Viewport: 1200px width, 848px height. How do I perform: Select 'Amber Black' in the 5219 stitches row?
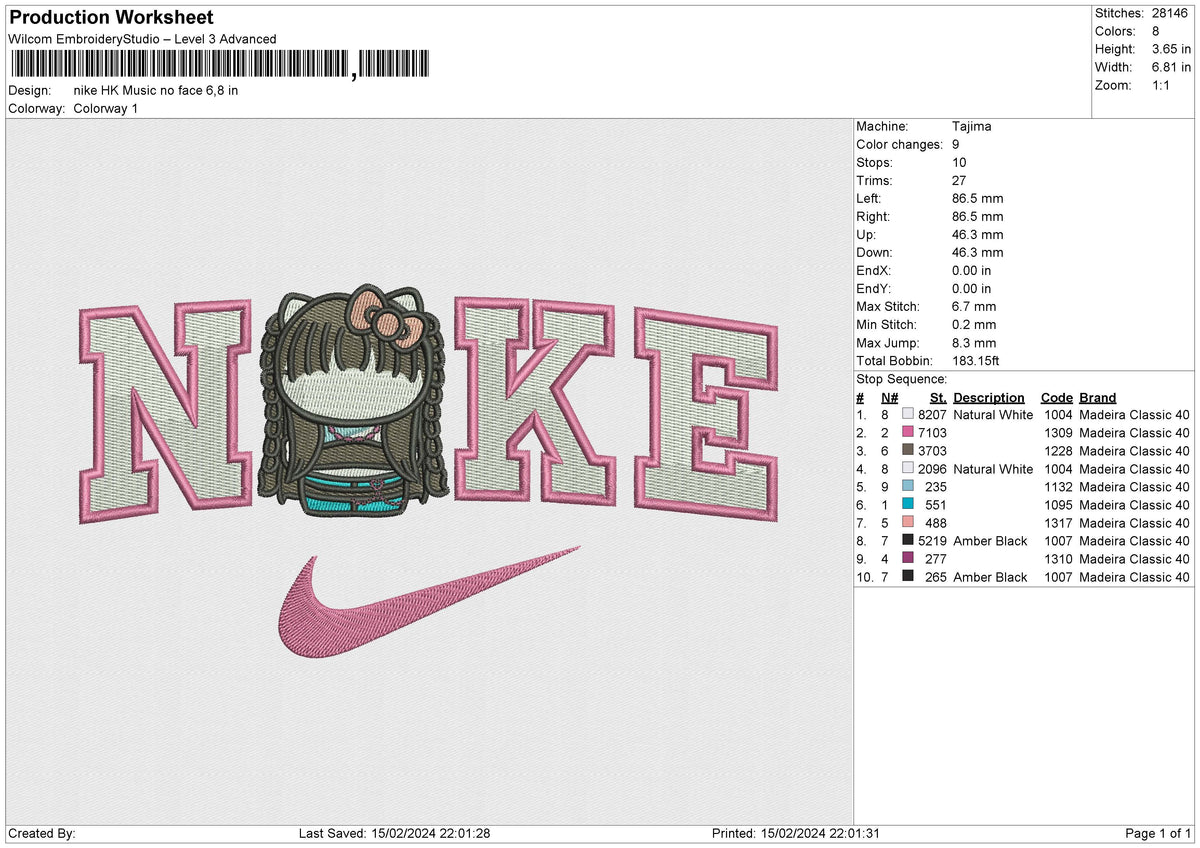tap(990, 541)
